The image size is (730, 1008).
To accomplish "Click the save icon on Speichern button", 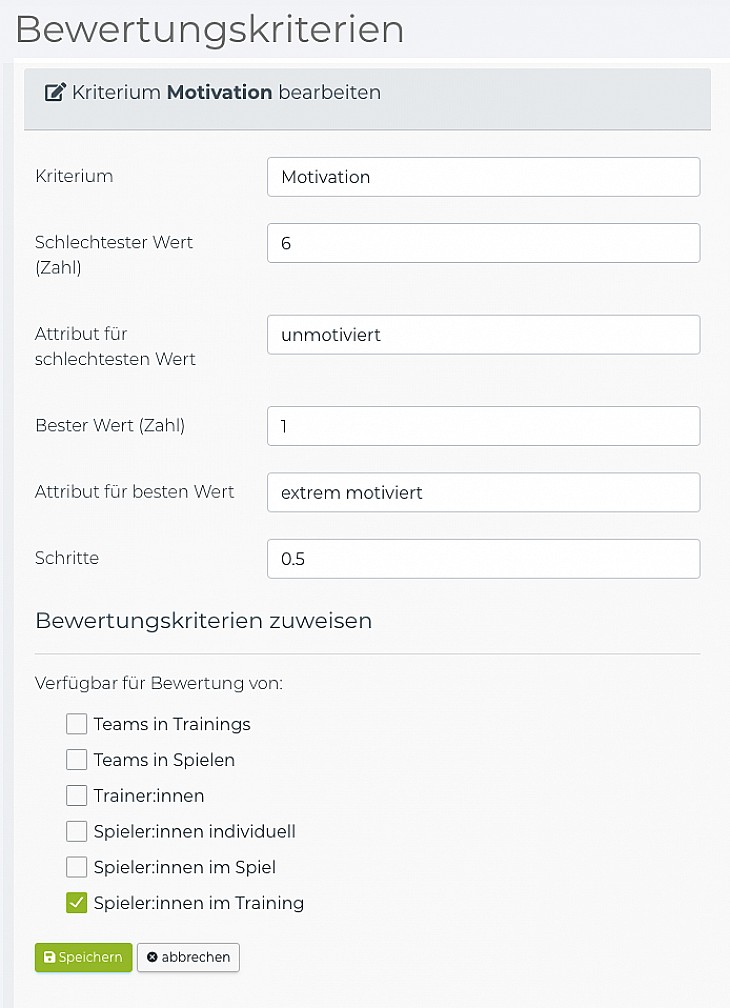I will pyautogui.click(x=49, y=957).
